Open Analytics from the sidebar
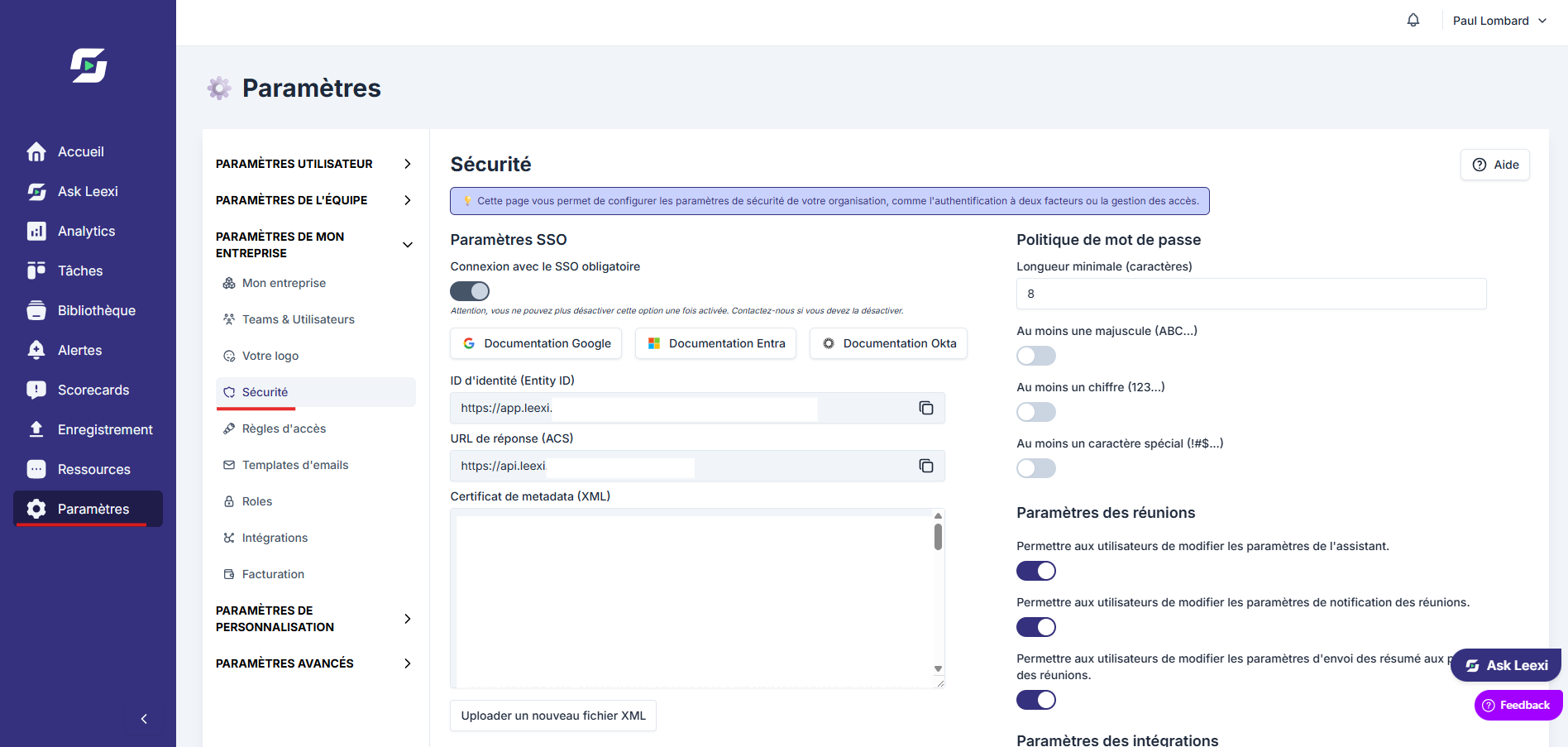 (x=88, y=231)
